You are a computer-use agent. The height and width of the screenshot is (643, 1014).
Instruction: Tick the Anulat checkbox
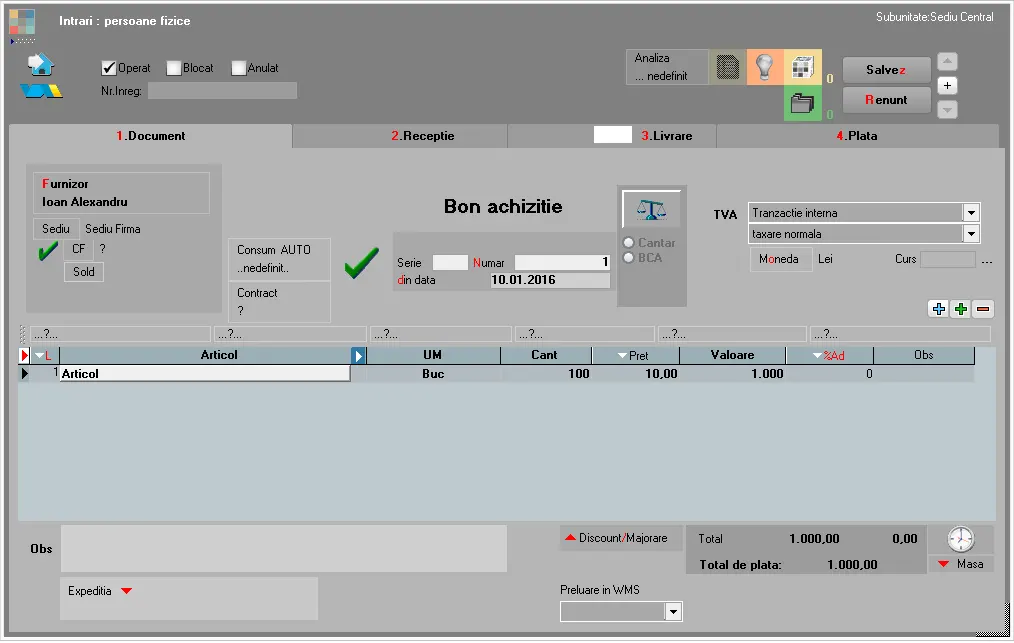click(x=239, y=68)
